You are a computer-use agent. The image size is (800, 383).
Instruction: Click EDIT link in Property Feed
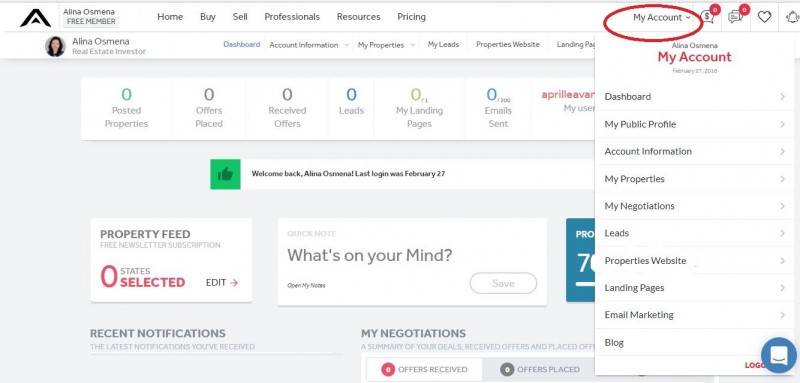point(222,283)
